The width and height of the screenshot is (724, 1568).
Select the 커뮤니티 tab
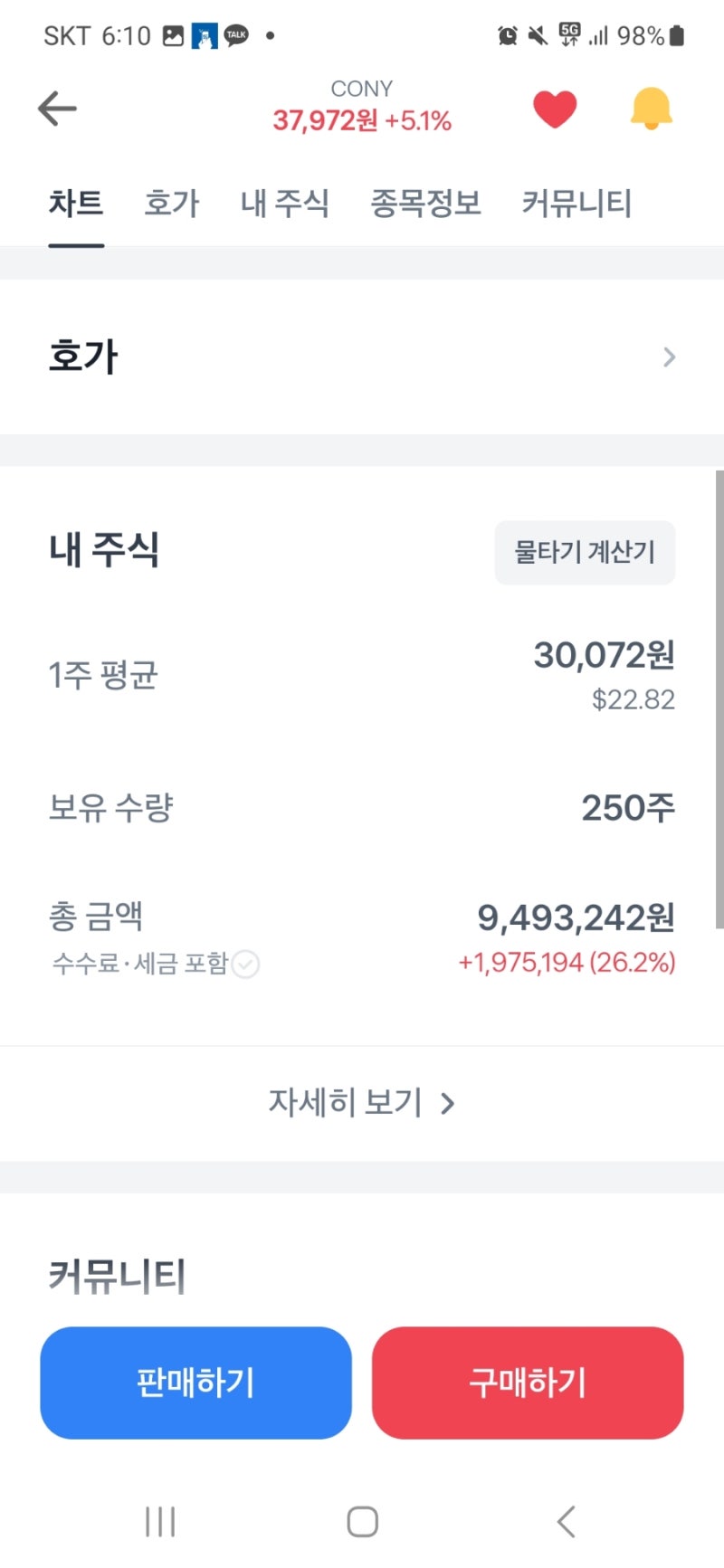tap(576, 204)
